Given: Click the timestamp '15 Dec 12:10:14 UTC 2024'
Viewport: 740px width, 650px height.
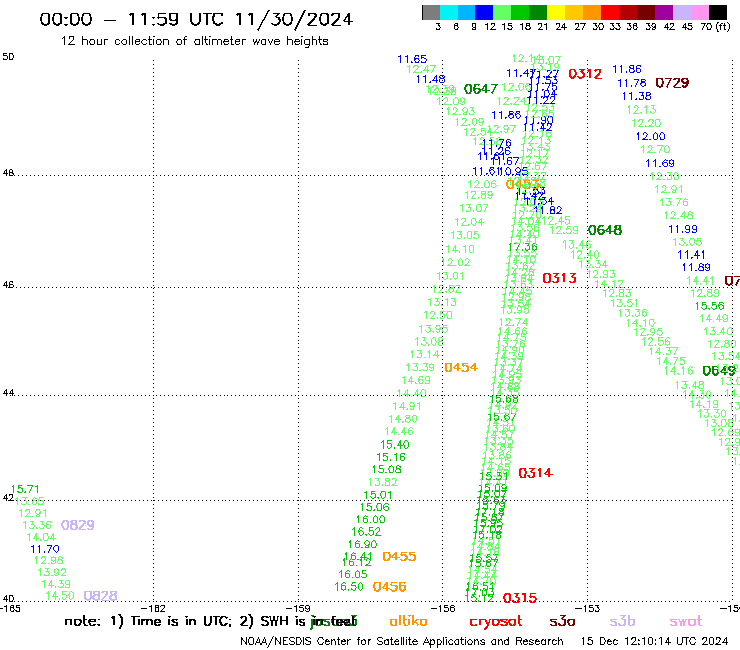Looking at the screenshot, I should [x=655, y=641].
